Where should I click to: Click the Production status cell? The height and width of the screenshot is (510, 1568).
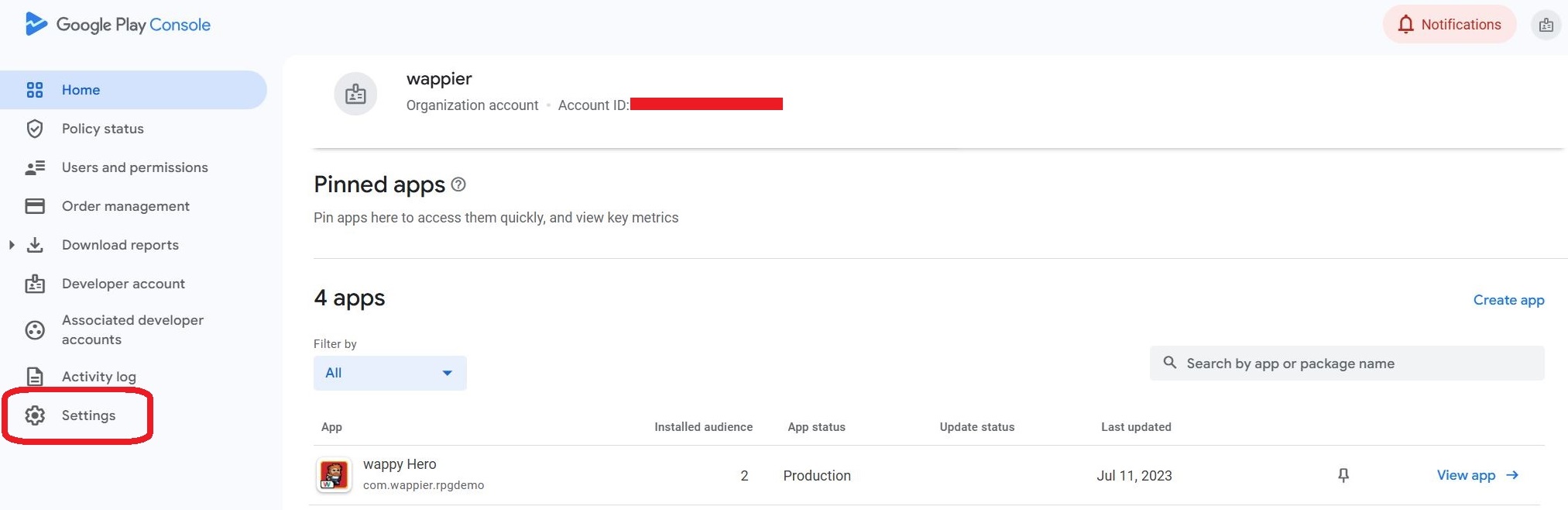[817, 476]
